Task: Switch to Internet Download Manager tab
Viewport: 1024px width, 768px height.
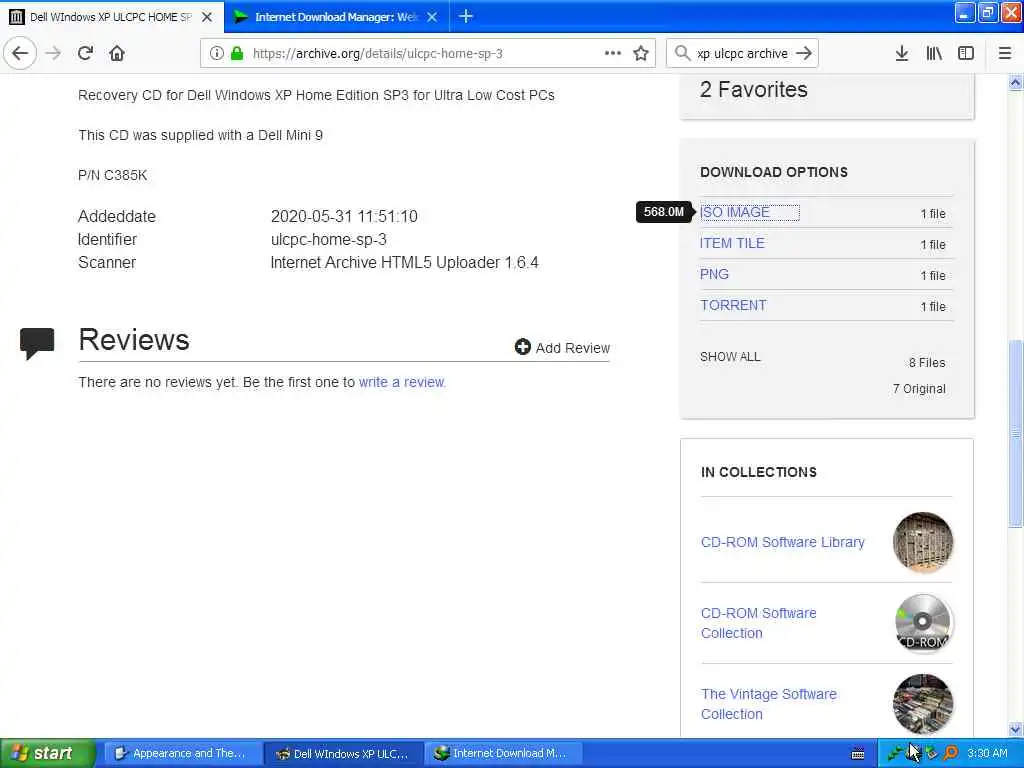Action: (336, 17)
